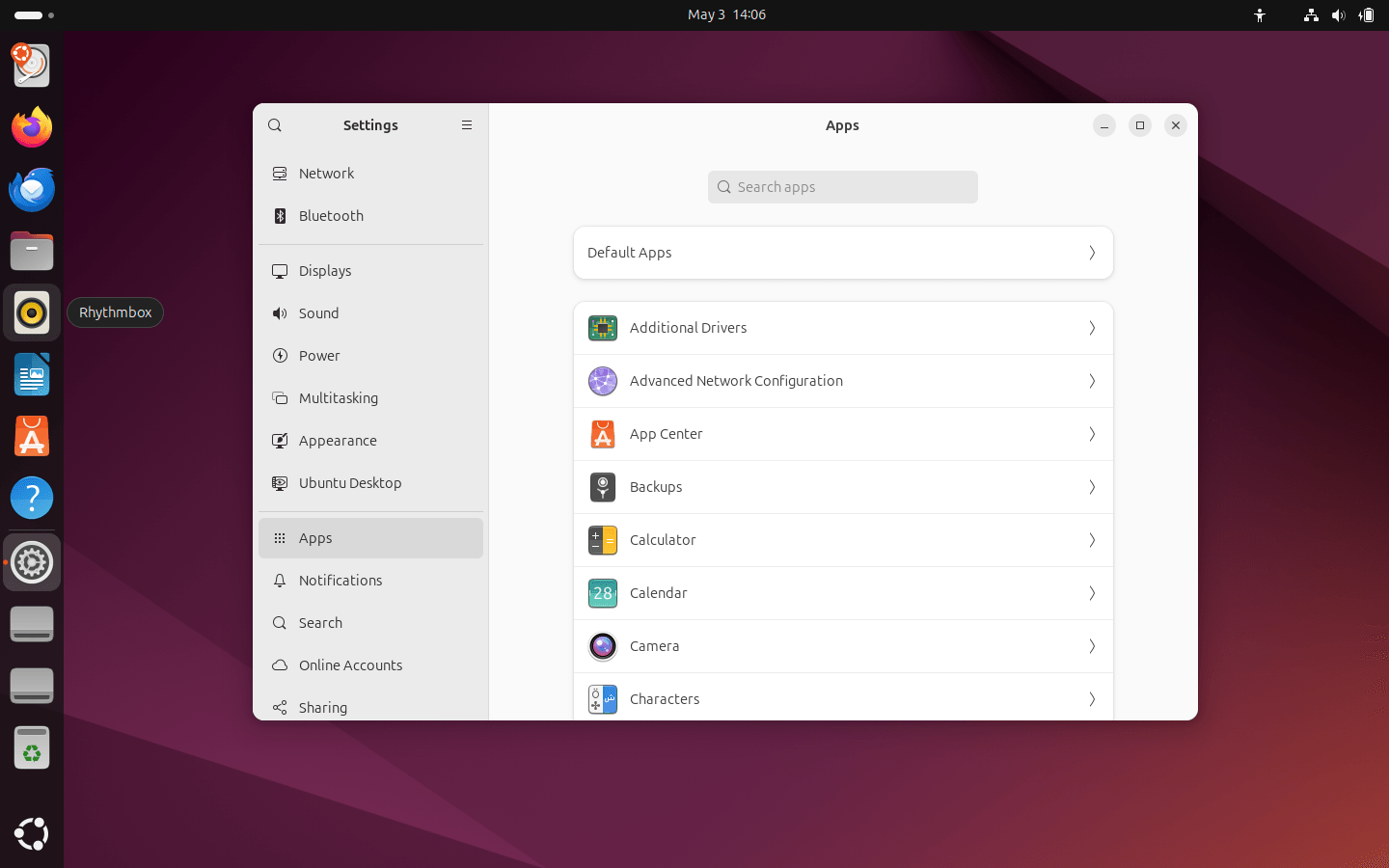Screen dimensions: 1389x868
Task: Open the system volume indicator in top bar
Action: (1338, 15)
